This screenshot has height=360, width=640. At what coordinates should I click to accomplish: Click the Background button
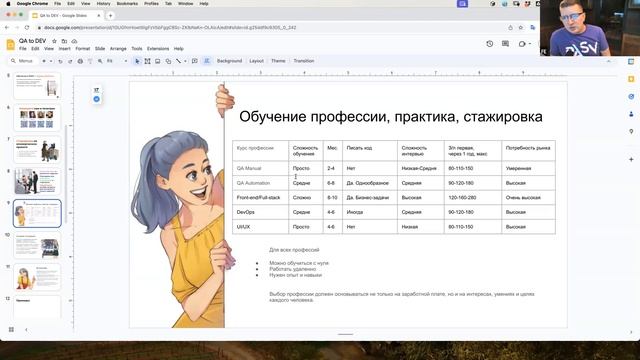point(229,61)
